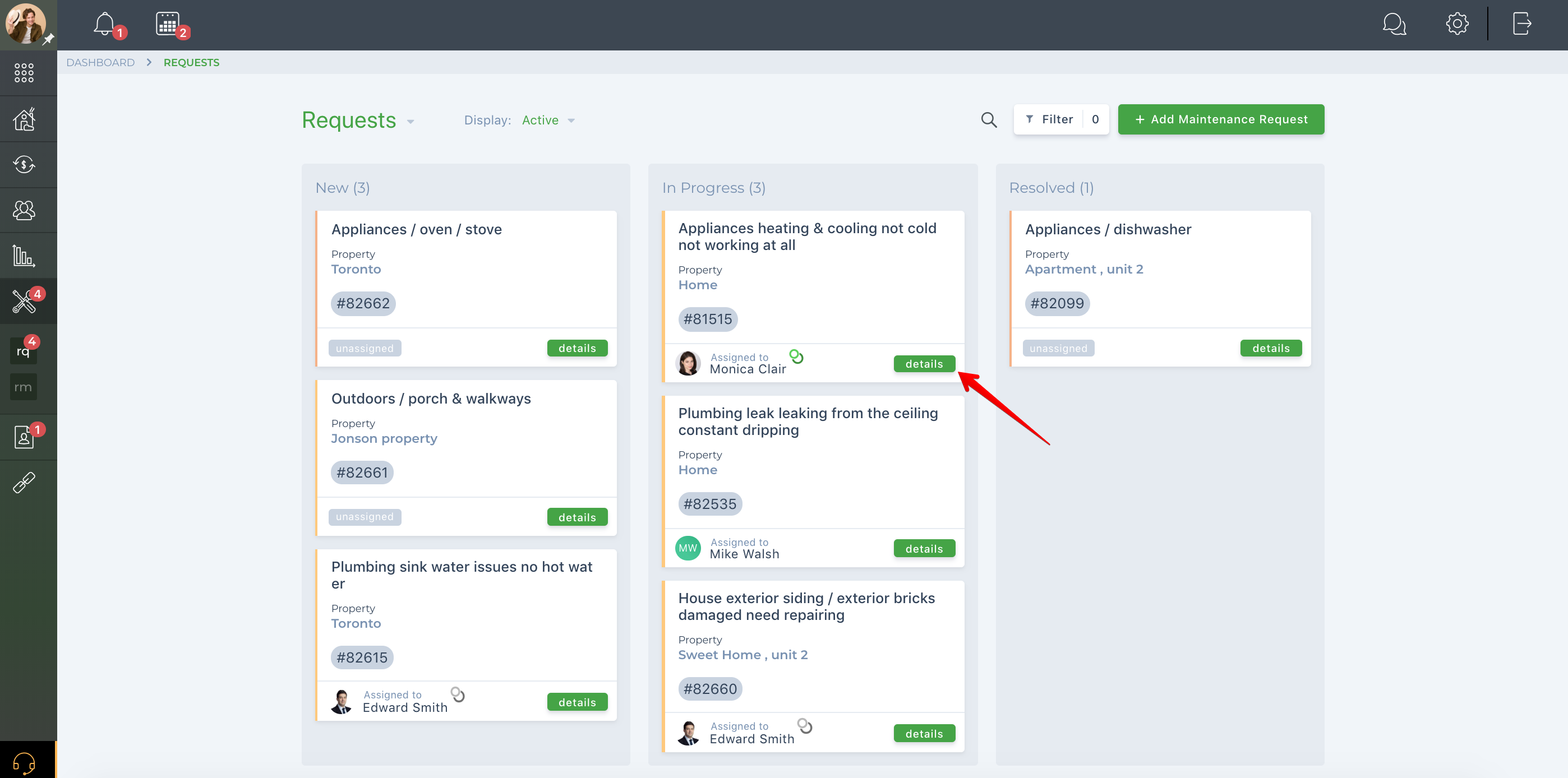1568x778 pixels.
Task: Click Edward Smith avatar on request #82660
Action: pos(688,733)
